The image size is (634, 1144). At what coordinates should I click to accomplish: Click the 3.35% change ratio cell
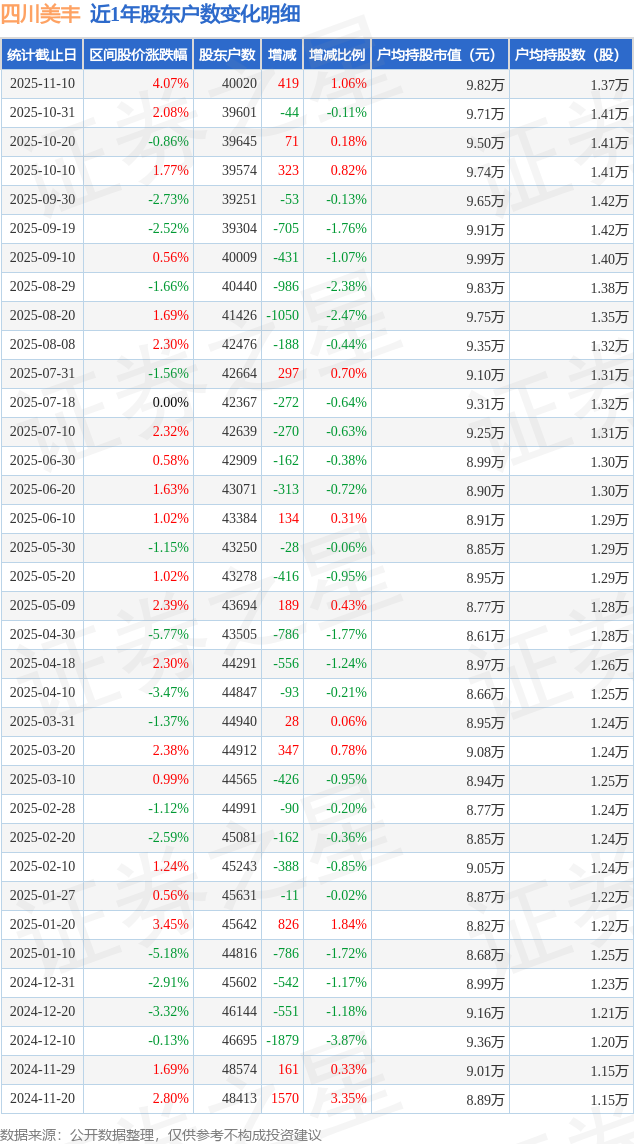348,1099
